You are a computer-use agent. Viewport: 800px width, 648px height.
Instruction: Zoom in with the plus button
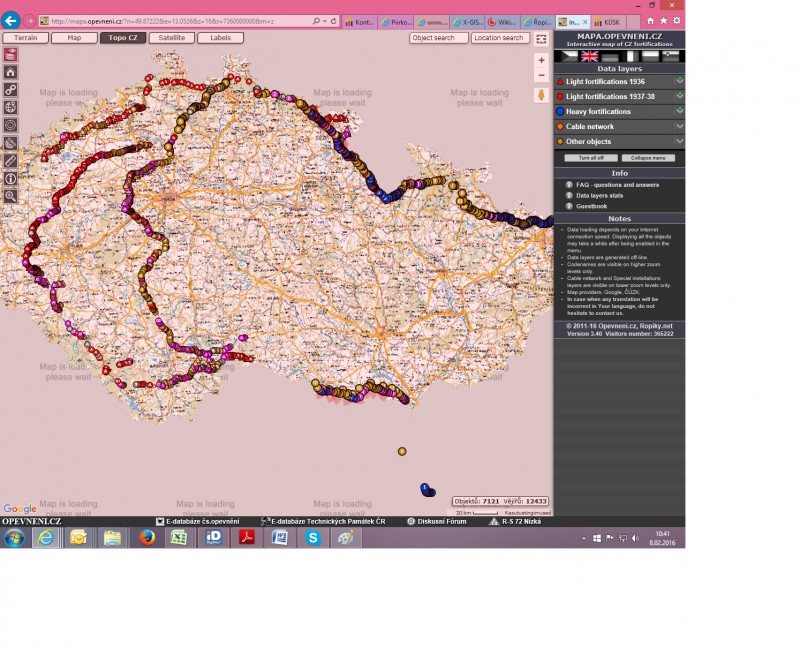[541, 61]
